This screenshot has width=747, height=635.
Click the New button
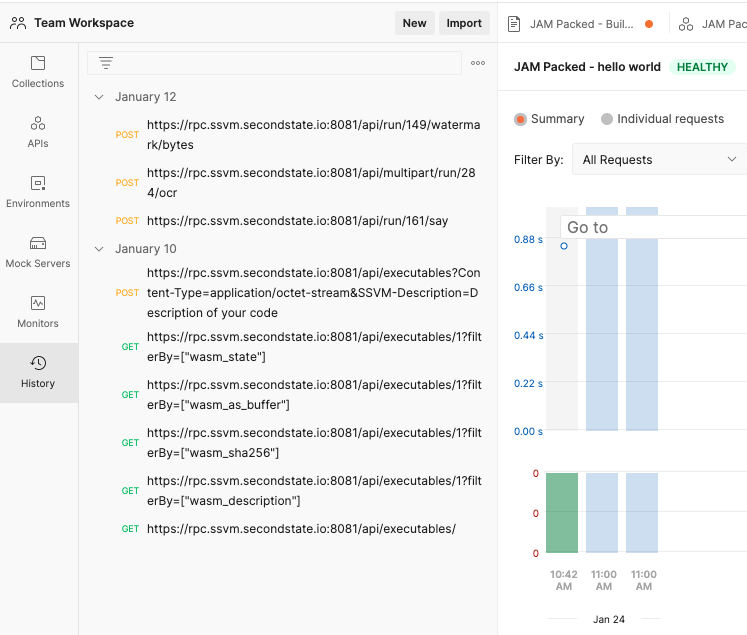click(414, 23)
